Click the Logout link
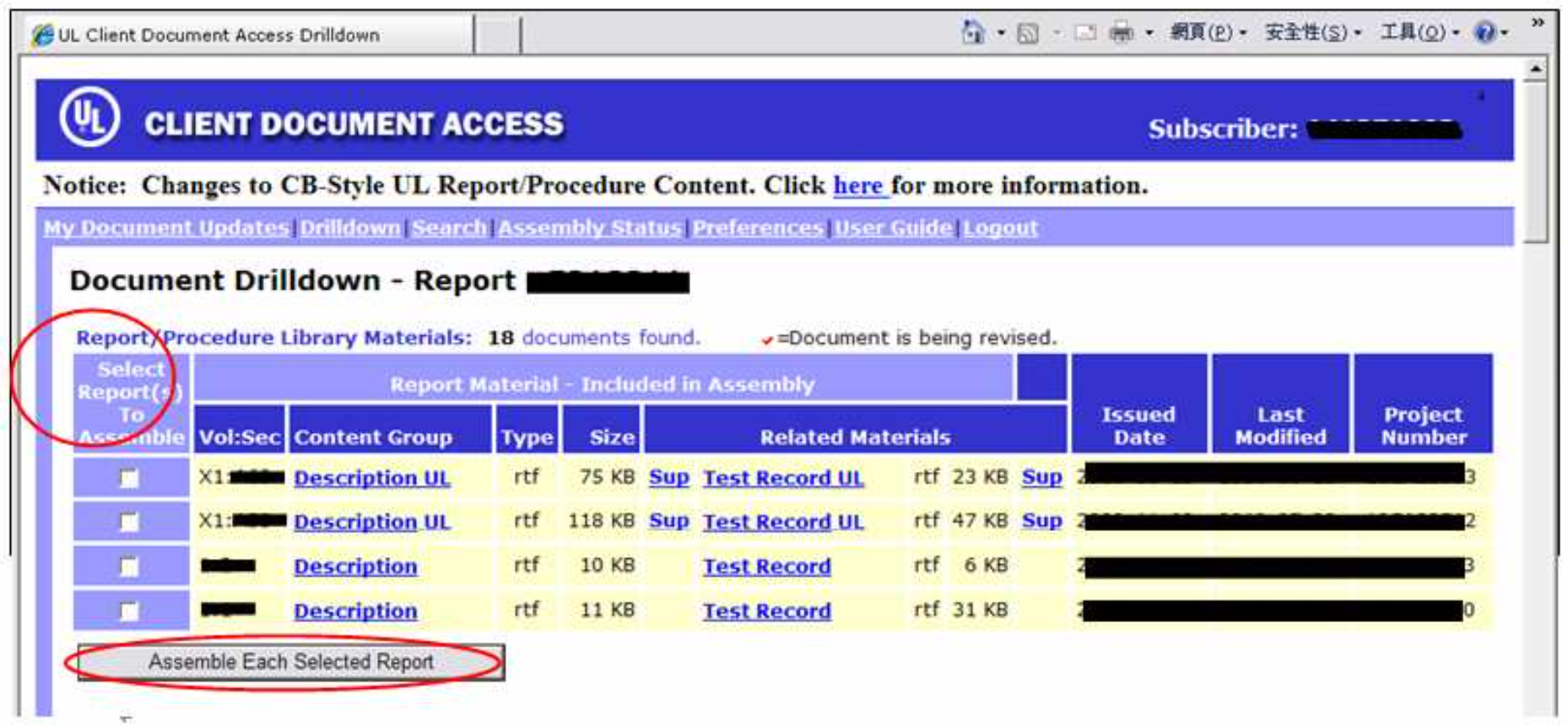Image resolution: width=1568 pixels, height=726 pixels. [x=1001, y=228]
